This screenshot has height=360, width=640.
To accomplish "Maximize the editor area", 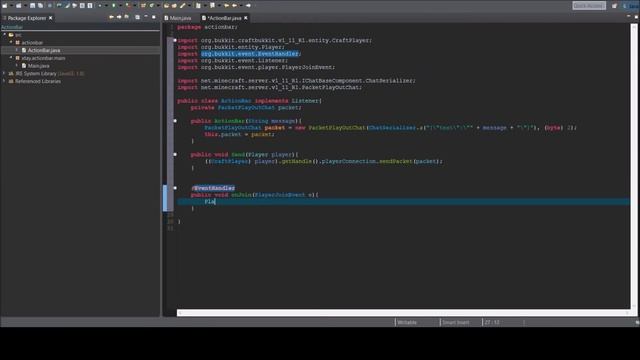I will point(636,17).
